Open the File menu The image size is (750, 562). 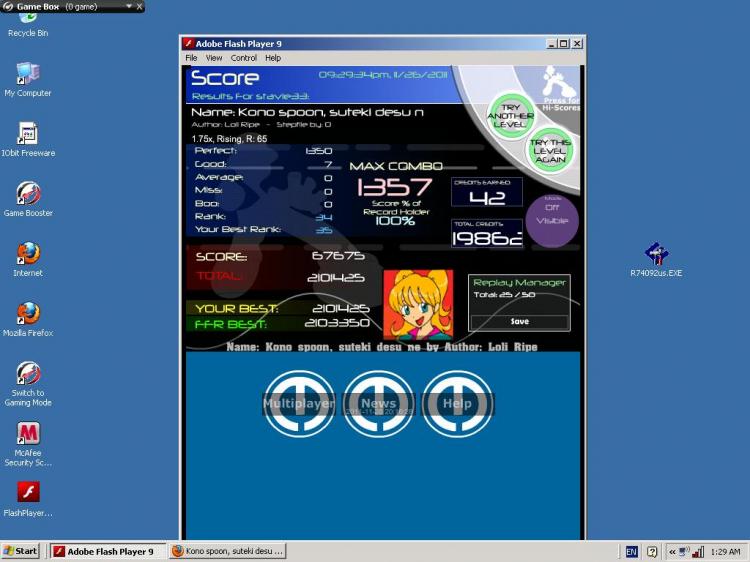tap(191, 58)
